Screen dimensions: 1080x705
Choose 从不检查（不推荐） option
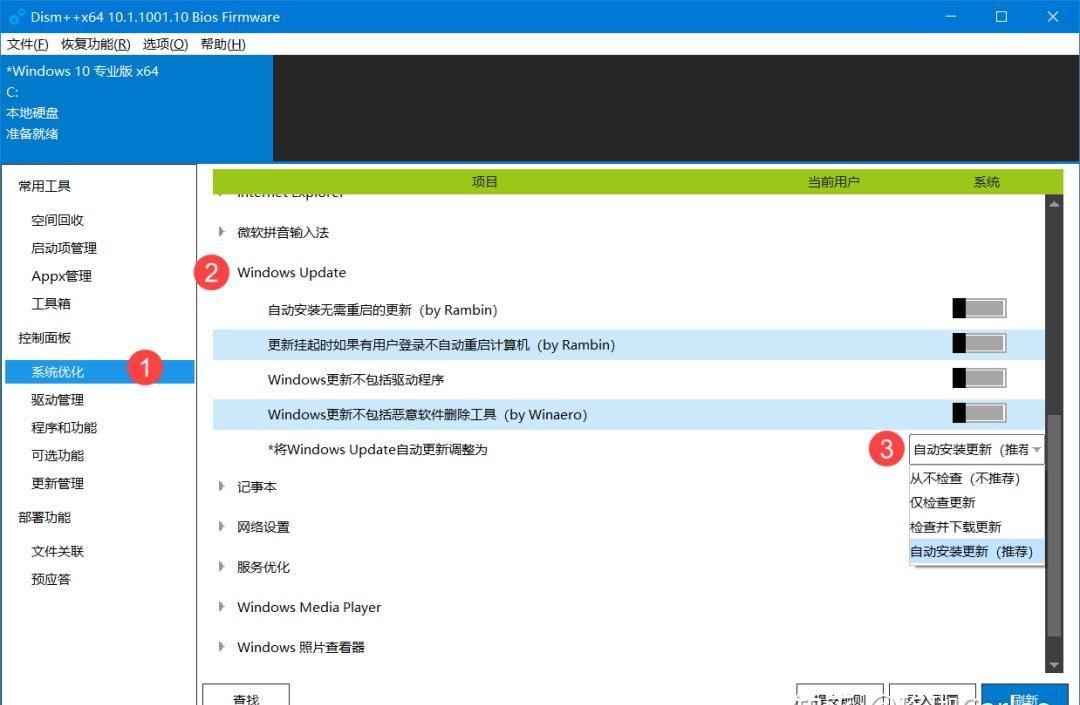click(977, 478)
